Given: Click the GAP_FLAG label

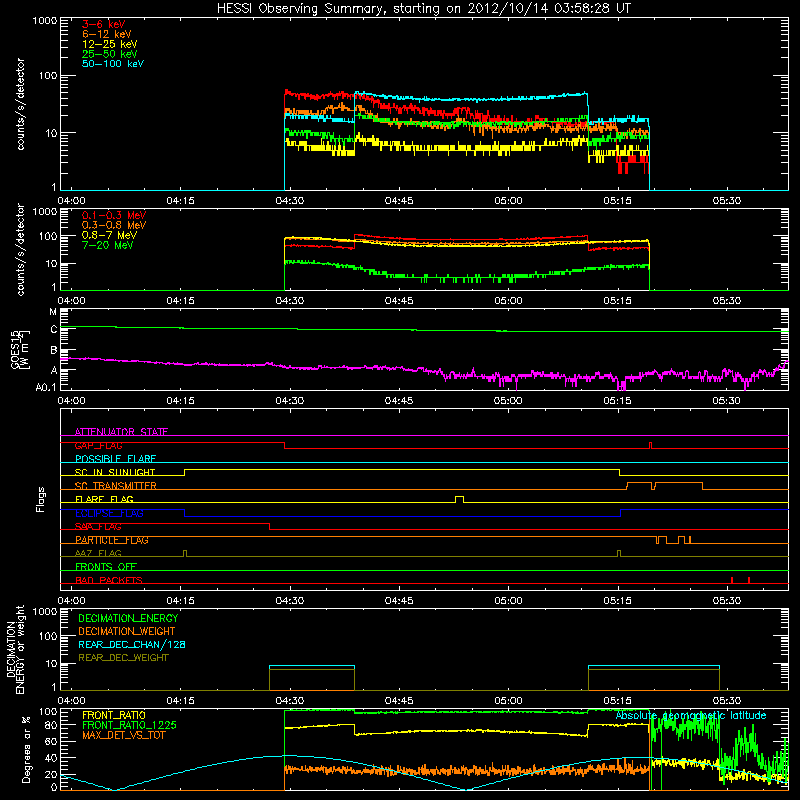Looking at the screenshot, I should point(98,445).
